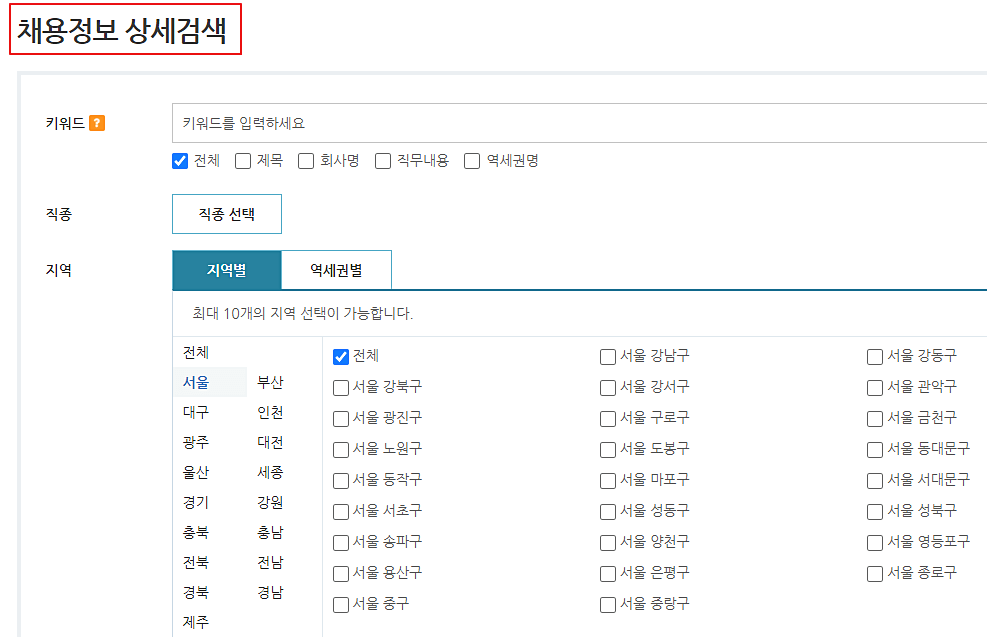Tick the 역세권명 checkbox

pyautogui.click(x=472, y=161)
